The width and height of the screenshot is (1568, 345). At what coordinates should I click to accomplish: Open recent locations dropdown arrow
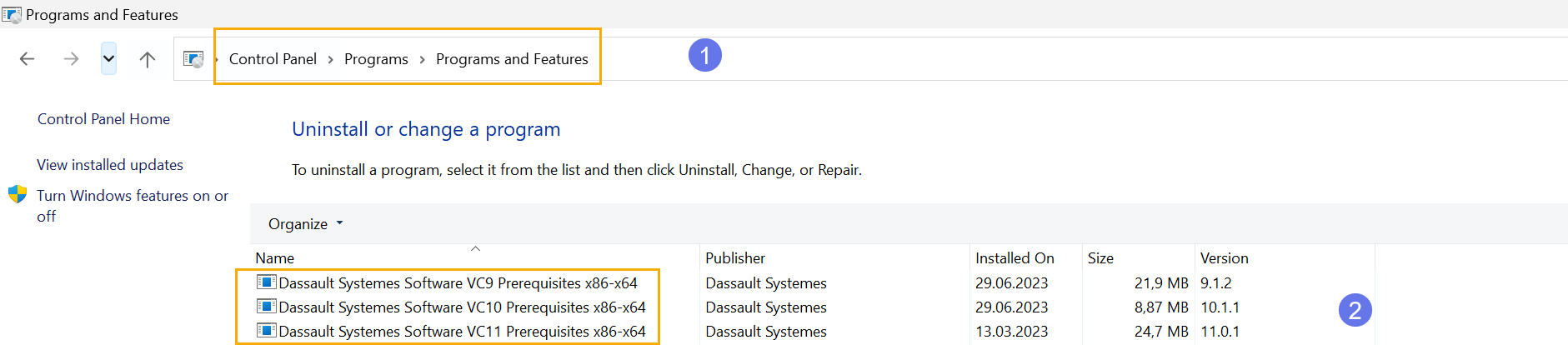[108, 58]
